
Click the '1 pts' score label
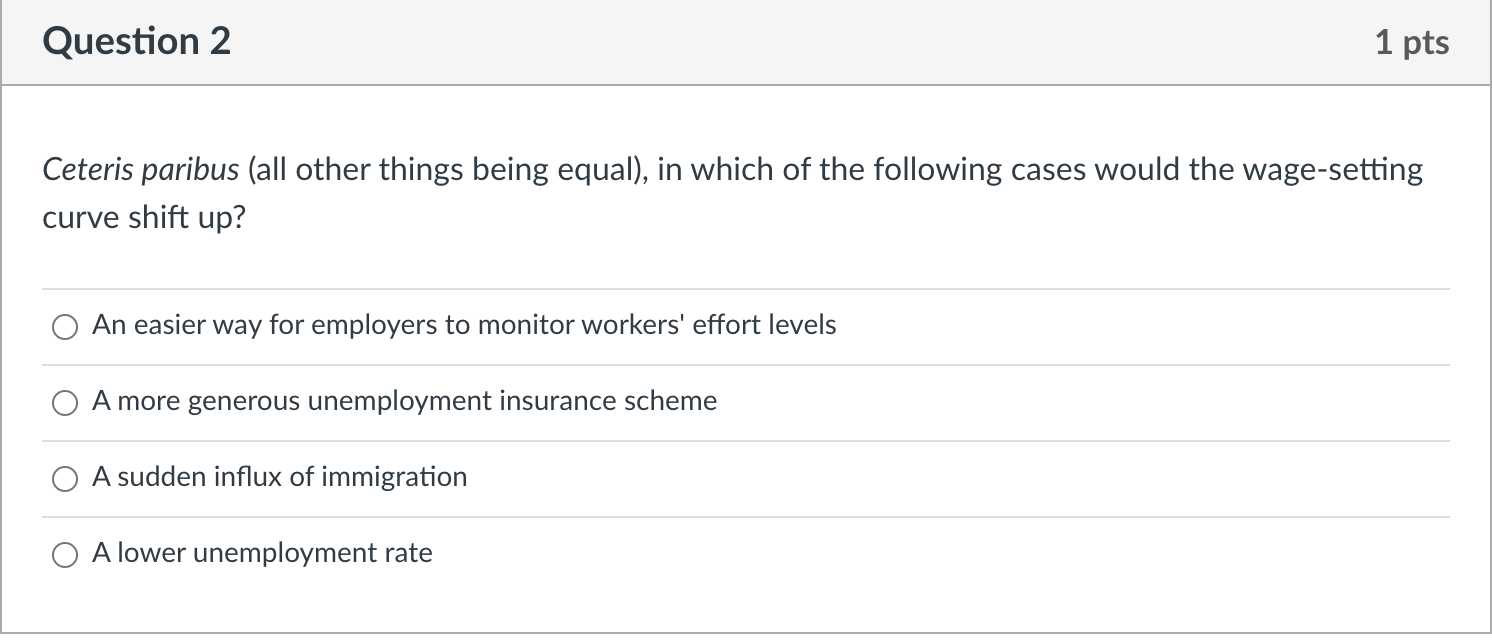(1412, 43)
